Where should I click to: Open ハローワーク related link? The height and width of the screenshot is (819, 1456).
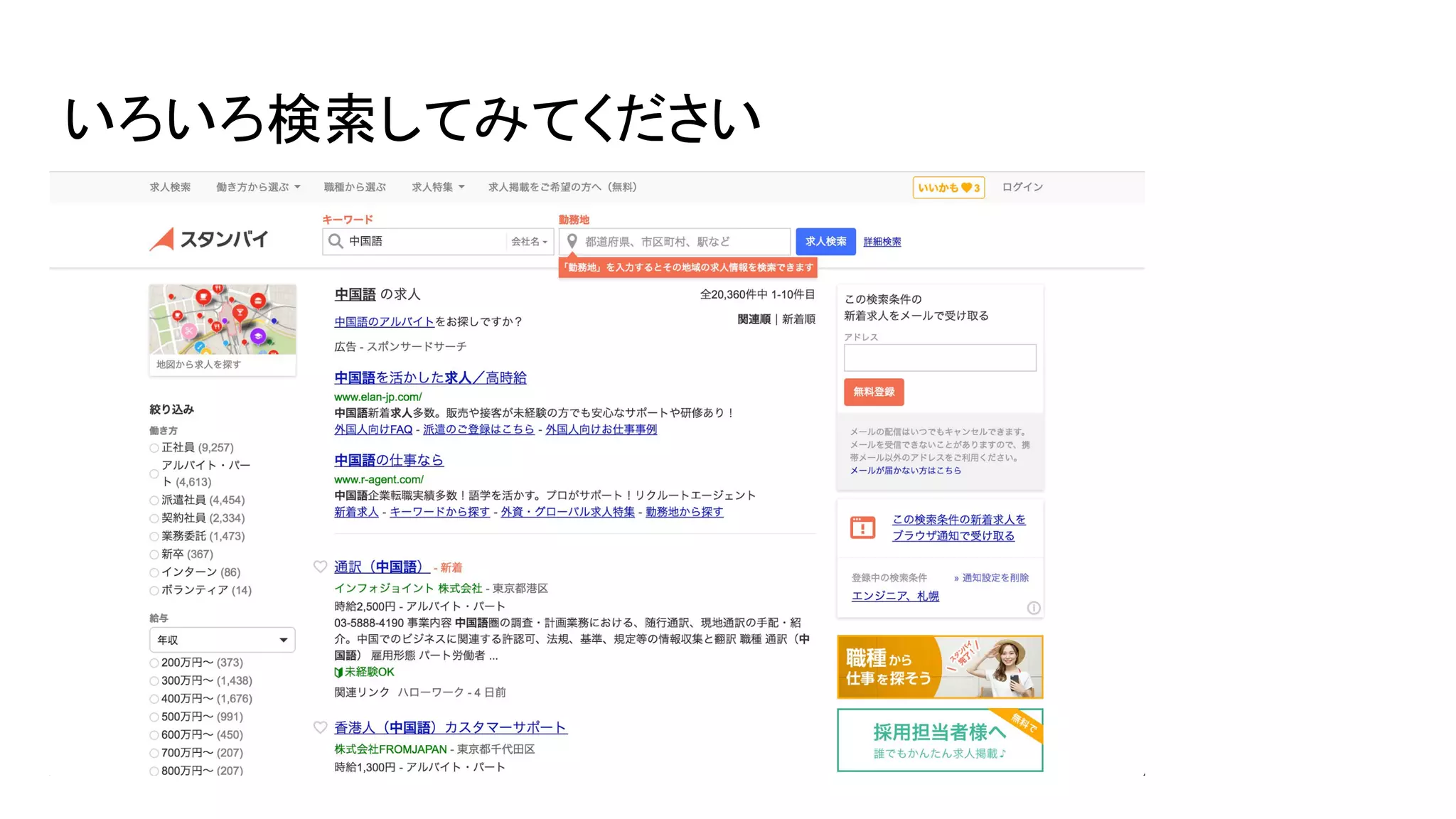431,692
